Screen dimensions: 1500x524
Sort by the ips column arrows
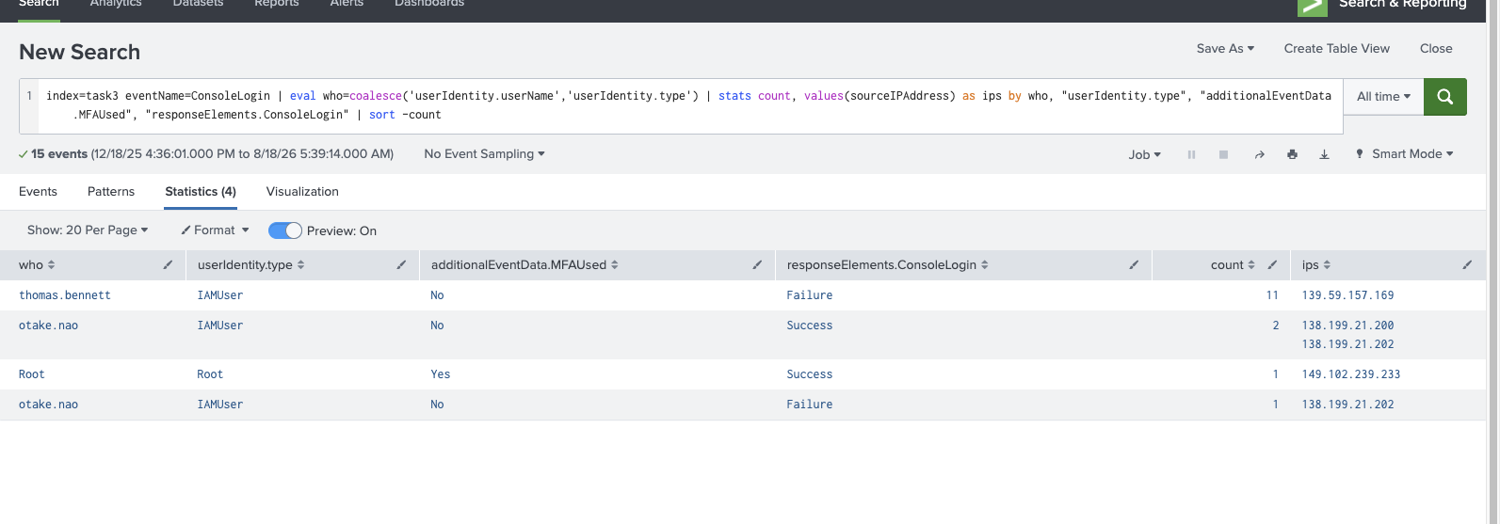click(1327, 265)
